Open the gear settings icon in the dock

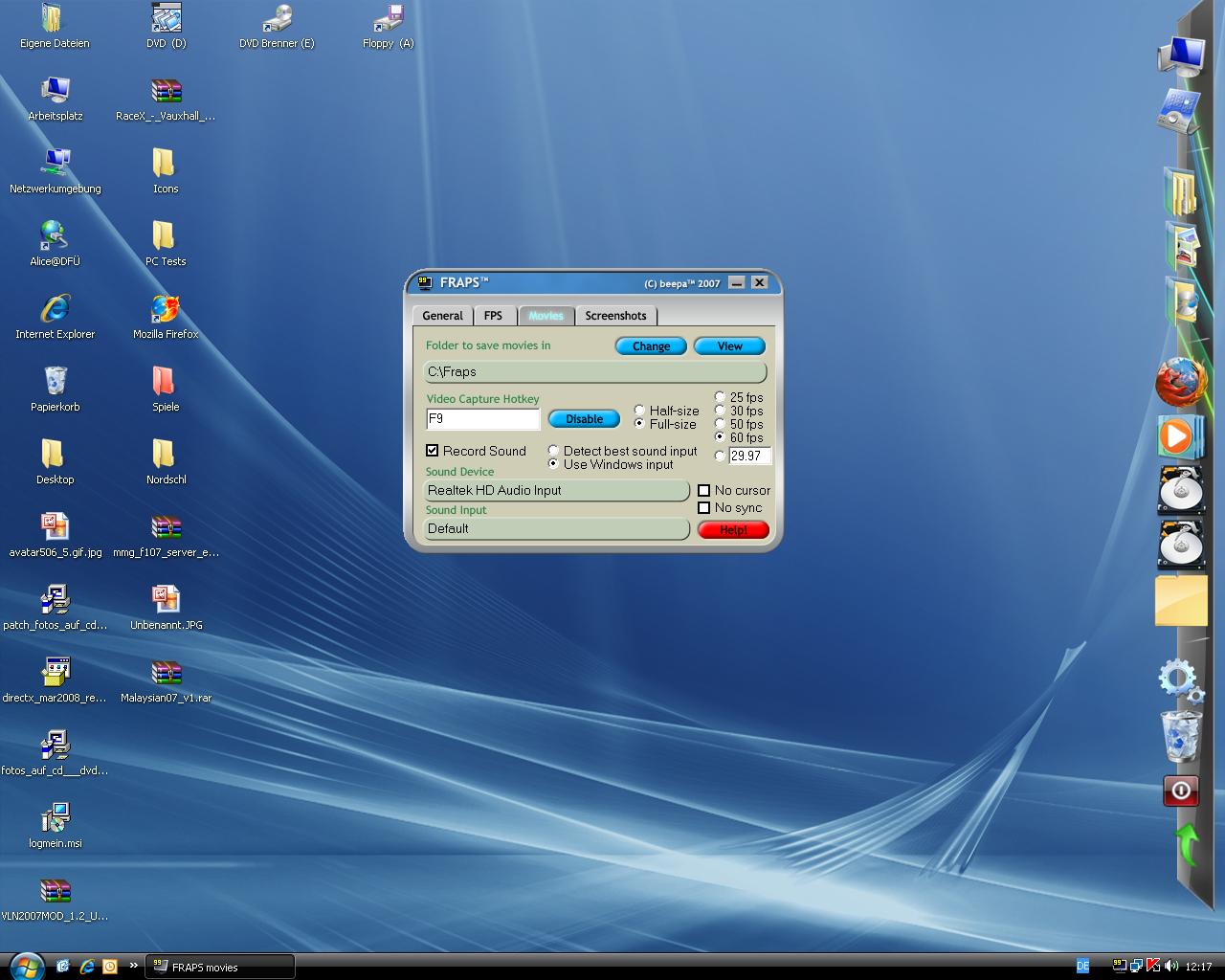click(1178, 679)
